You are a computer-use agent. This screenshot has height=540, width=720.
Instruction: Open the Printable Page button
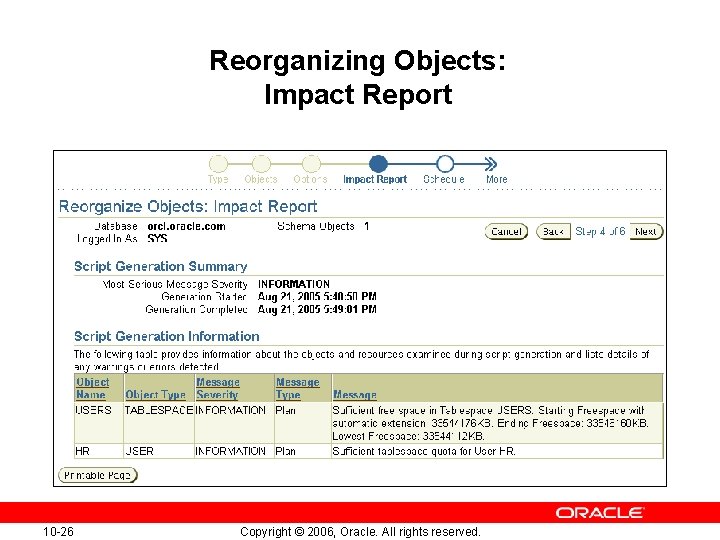click(98, 475)
